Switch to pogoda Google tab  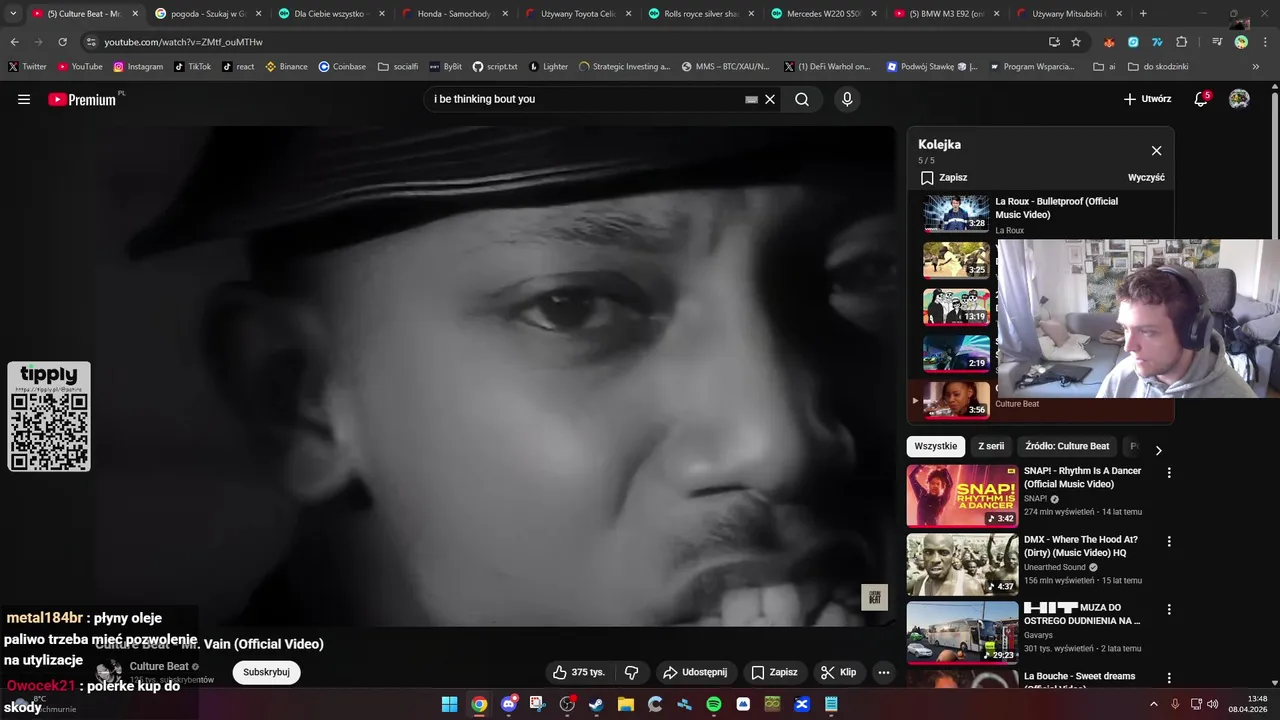tap(208, 14)
